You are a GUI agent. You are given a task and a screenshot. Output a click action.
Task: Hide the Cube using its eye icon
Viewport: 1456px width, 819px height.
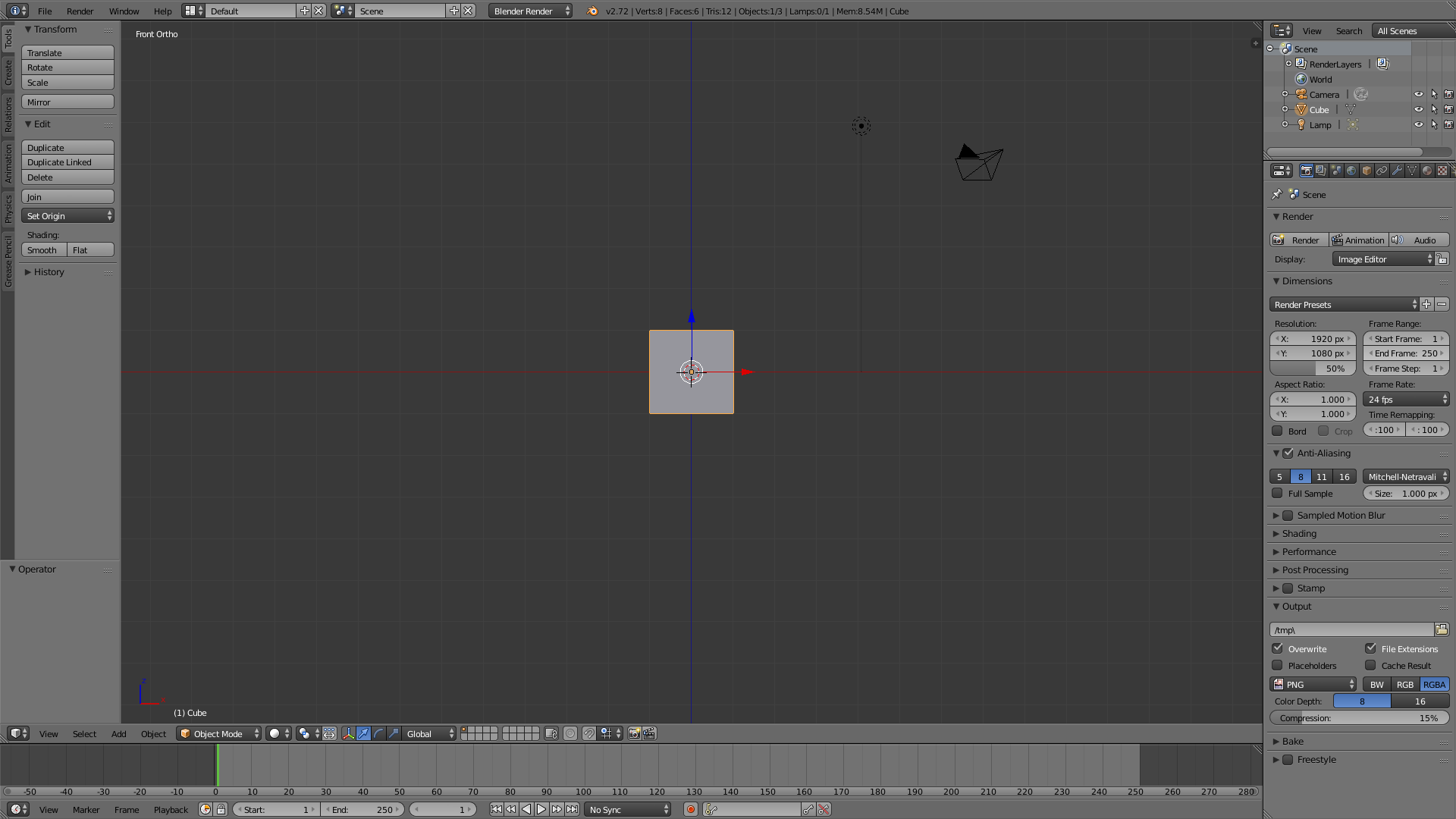point(1418,109)
